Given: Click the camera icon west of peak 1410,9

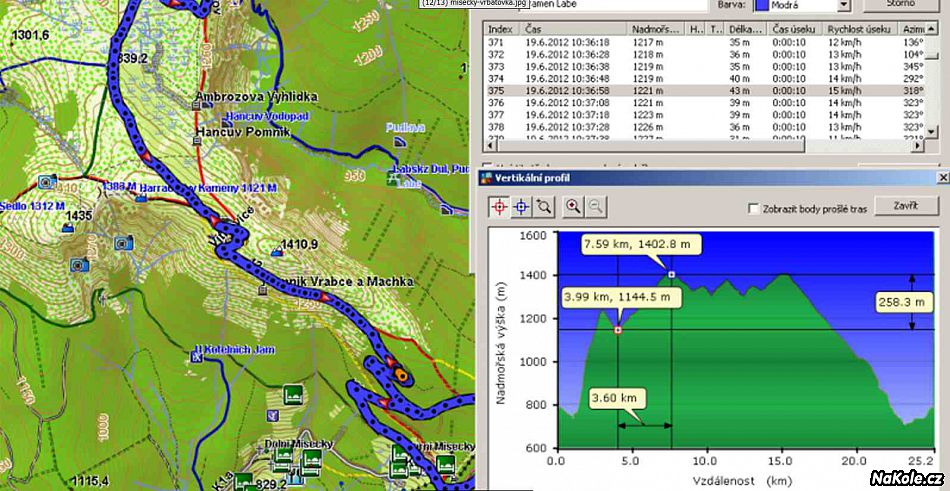Looking at the screenshot, I should [124, 243].
